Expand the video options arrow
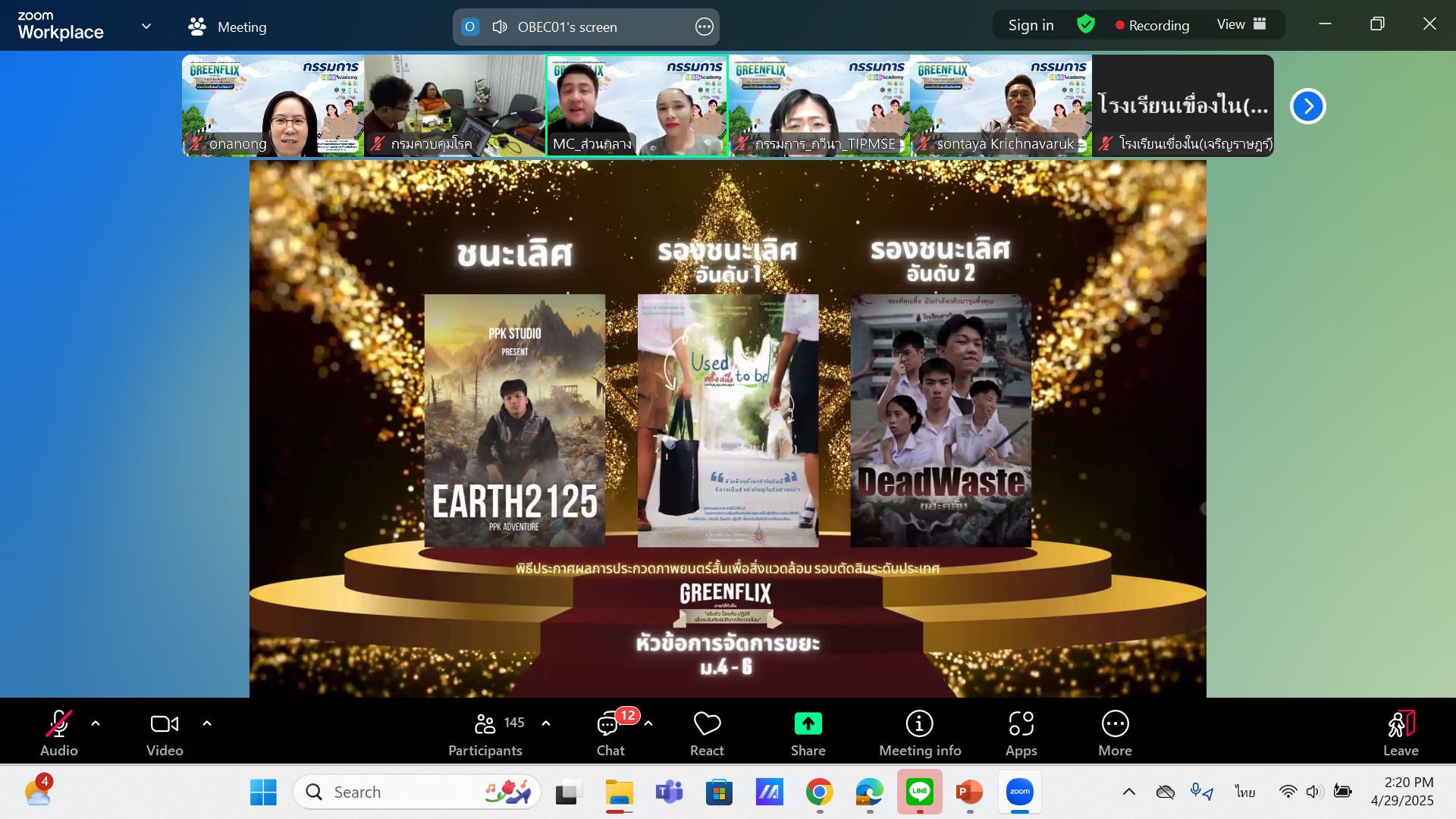 207,723
